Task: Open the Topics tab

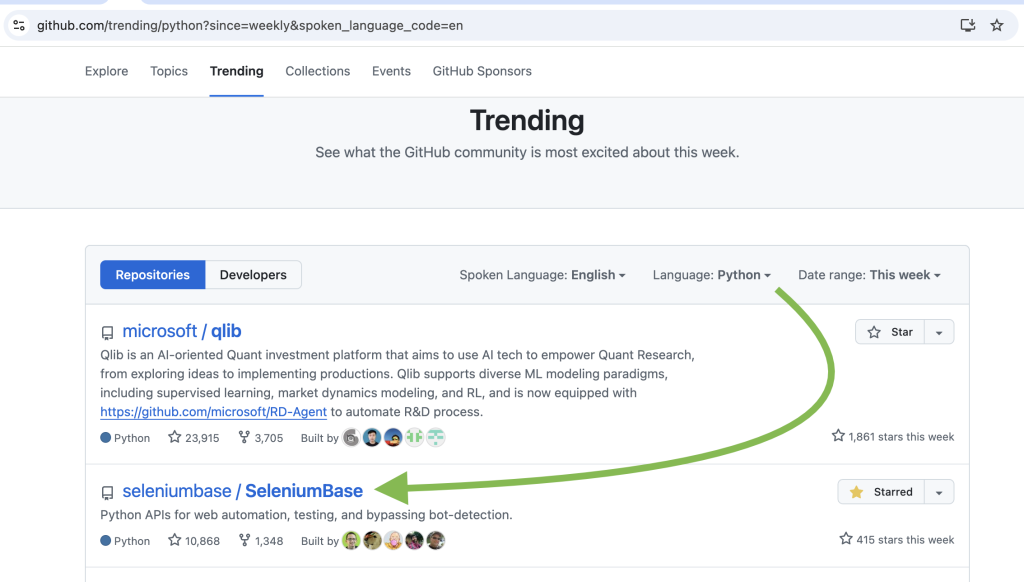Action: (169, 71)
